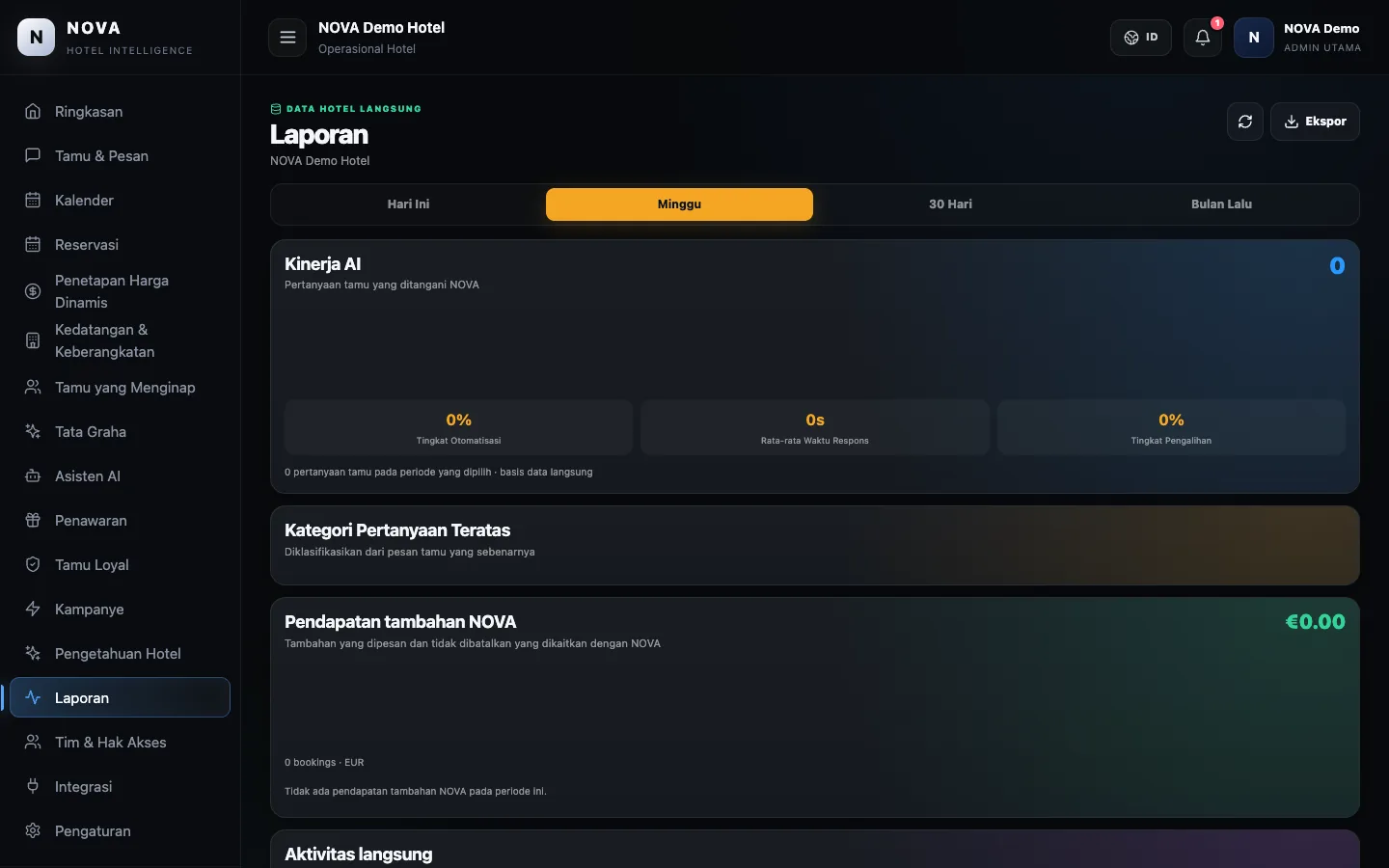Switch to the Hari Ini tab
The height and width of the screenshot is (868, 1389).
coord(409,204)
